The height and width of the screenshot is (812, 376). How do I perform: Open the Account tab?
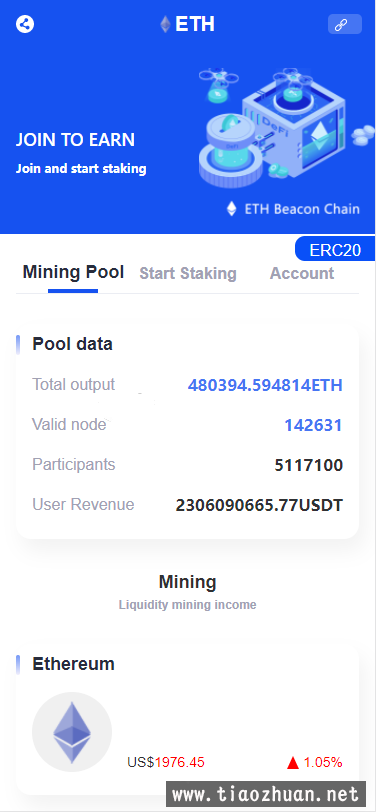(x=302, y=273)
